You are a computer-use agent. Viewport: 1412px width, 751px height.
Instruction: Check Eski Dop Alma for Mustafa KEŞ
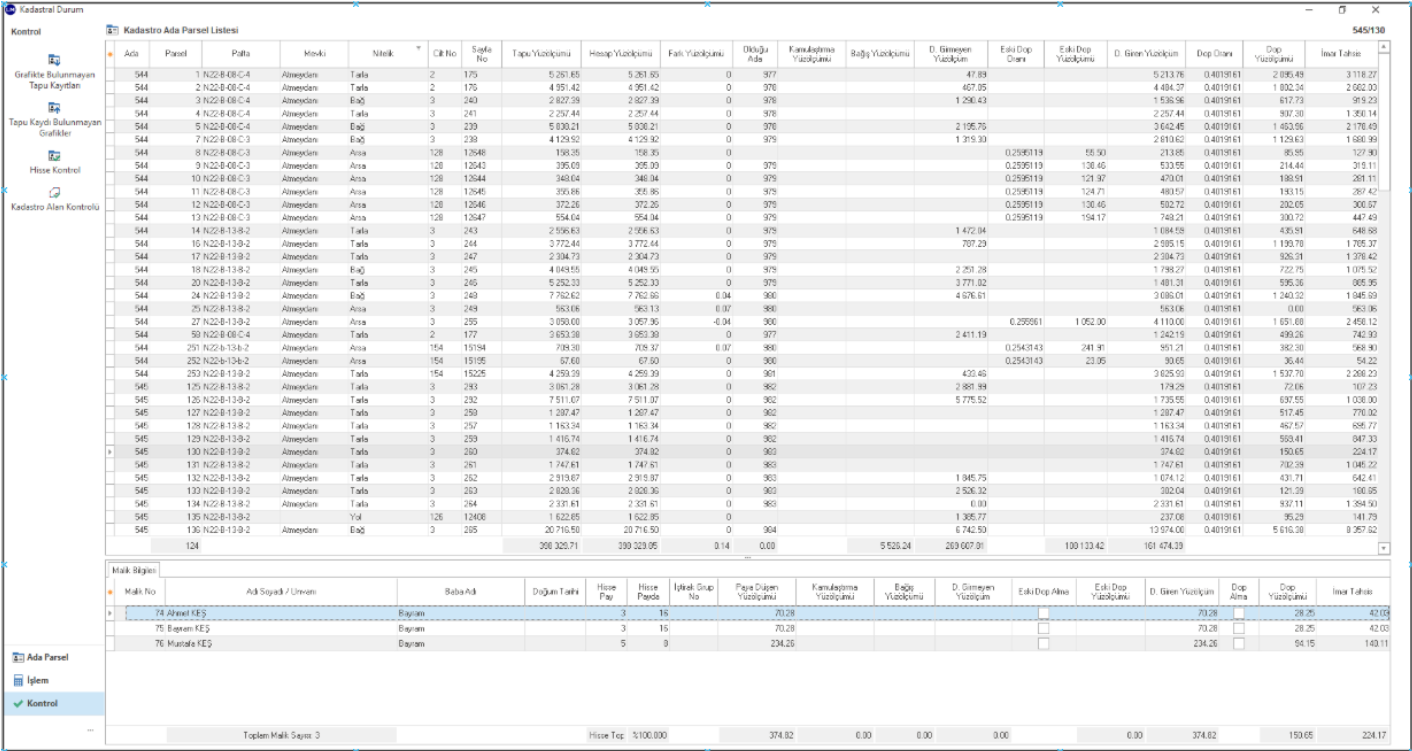1043,644
